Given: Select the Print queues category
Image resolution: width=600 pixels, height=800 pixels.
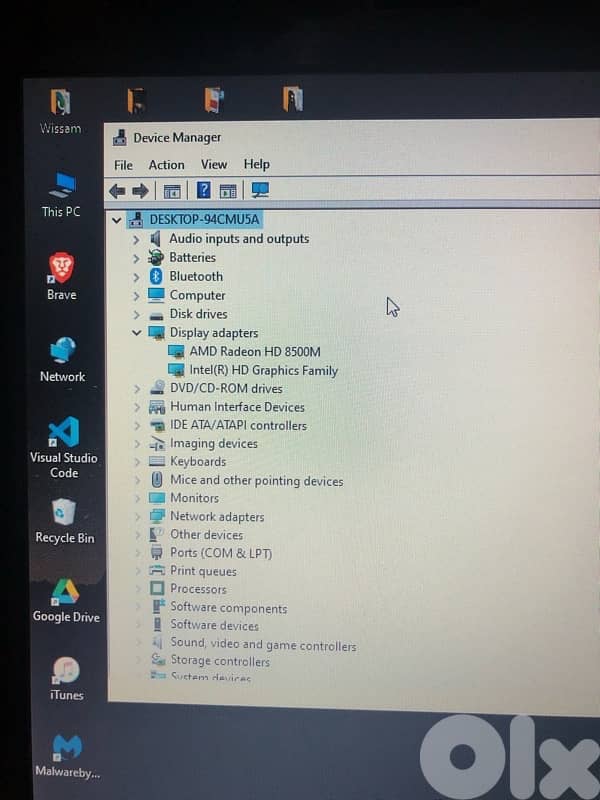Looking at the screenshot, I should pyautogui.click(x=203, y=571).
